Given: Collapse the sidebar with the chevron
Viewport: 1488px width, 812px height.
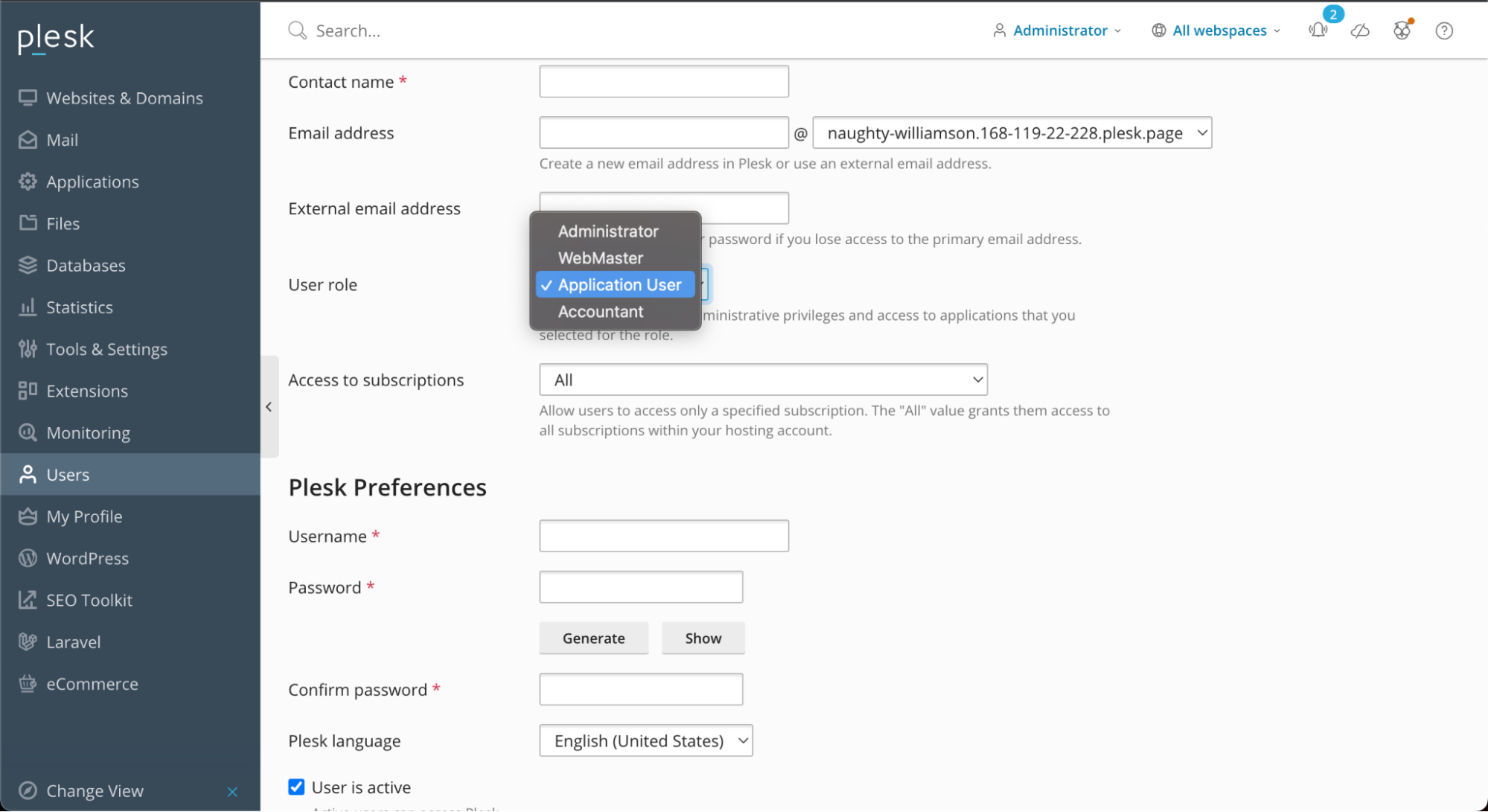Looking at the screenshot, I should click(x=269, y=406).
